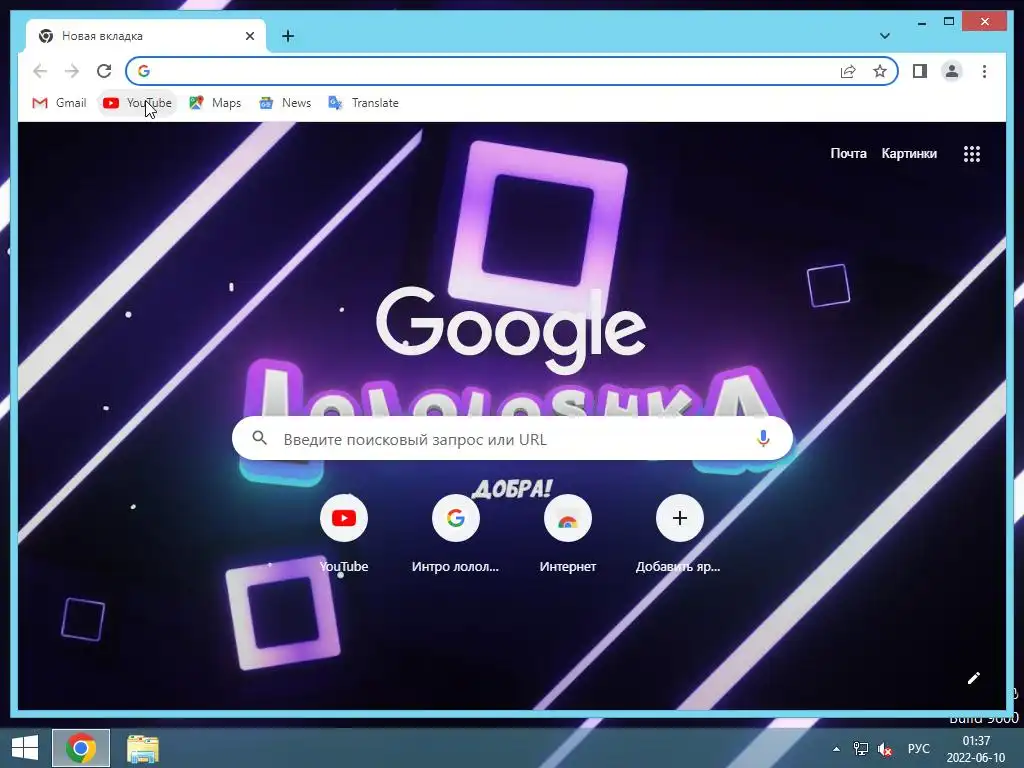The image size is (1024, 768).
Task: Open the taskbar clock and date
Action: click(976, 749)
